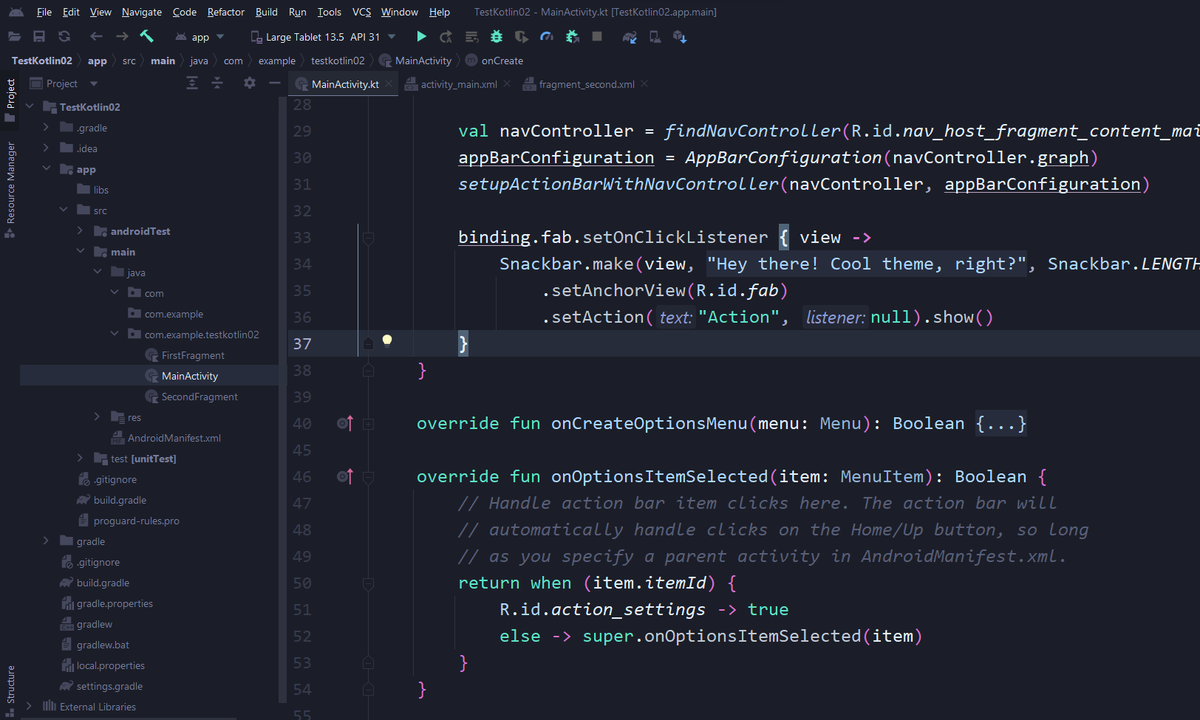1200x720 pixels.
Task: Click the testkotlin02 breadcrumb
Action: tap(337, 61)
